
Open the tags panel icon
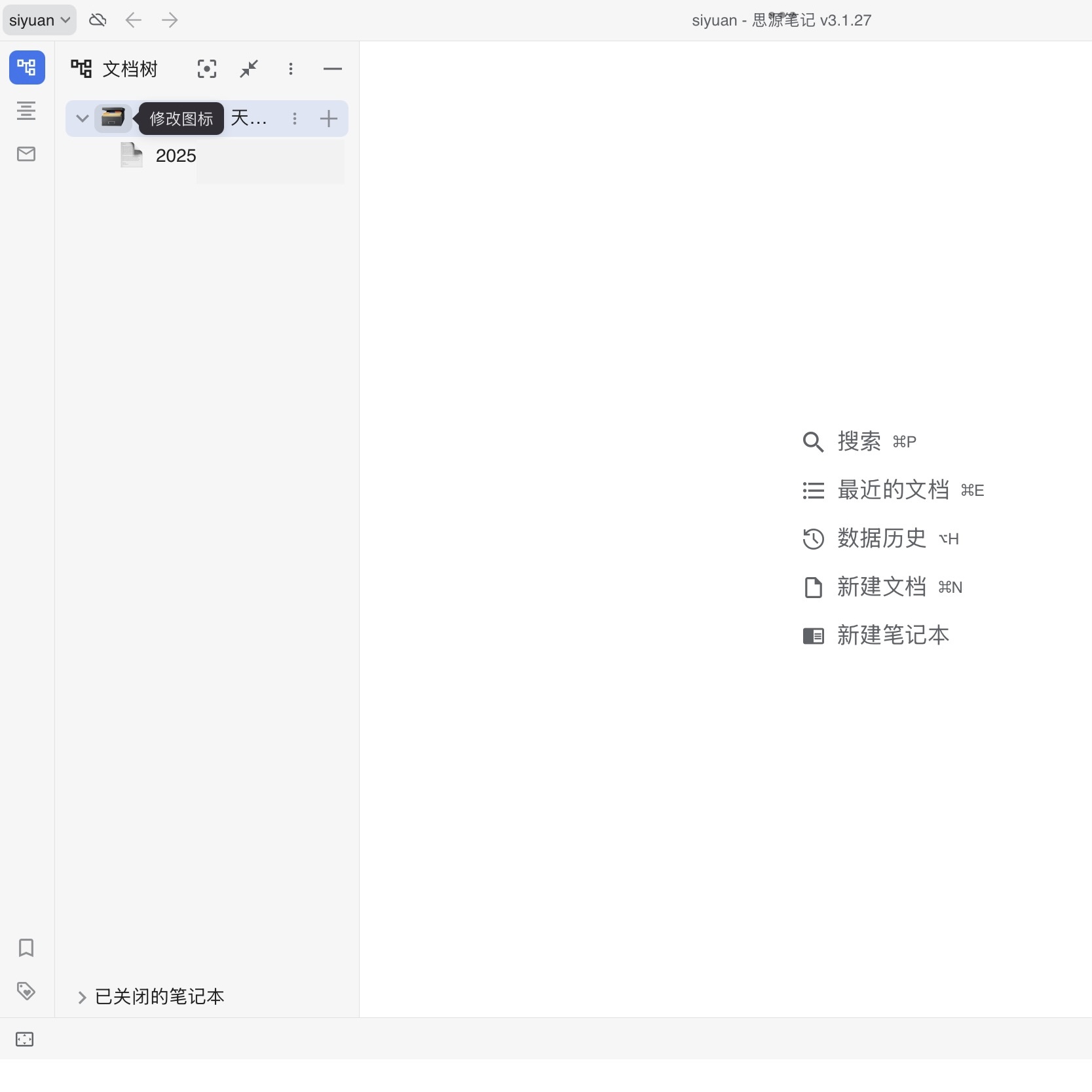[26, 991]
